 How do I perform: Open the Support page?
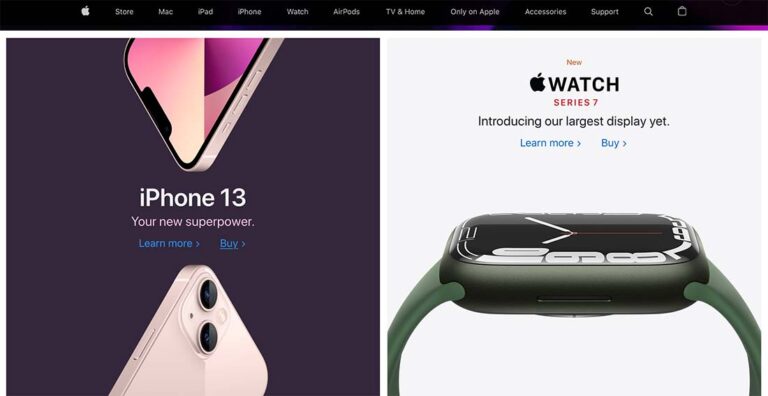pyautogui.click(x=604, y=12)
